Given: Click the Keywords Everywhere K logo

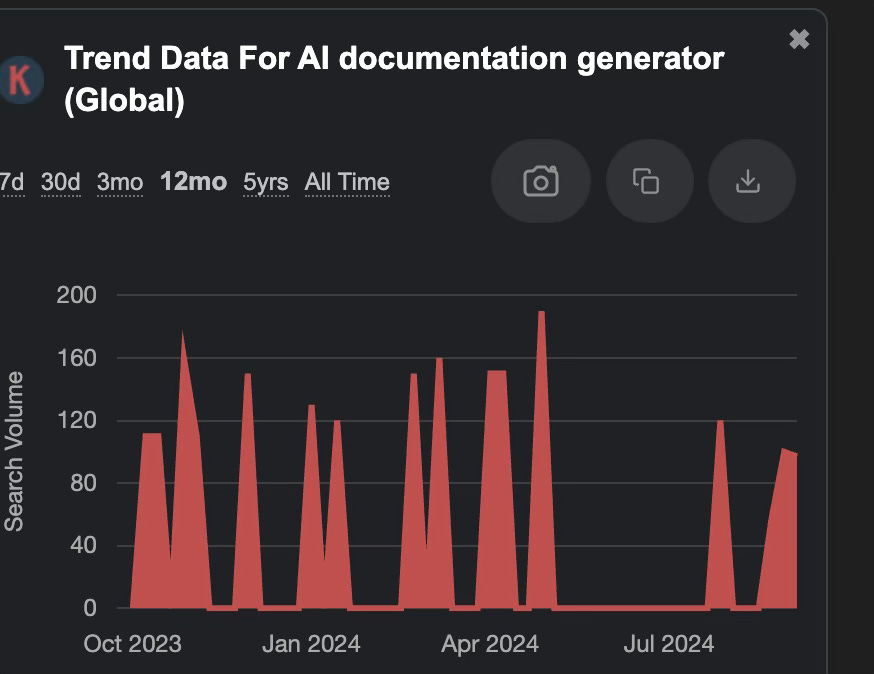Looking at the screenshot, I should point(21,80).
